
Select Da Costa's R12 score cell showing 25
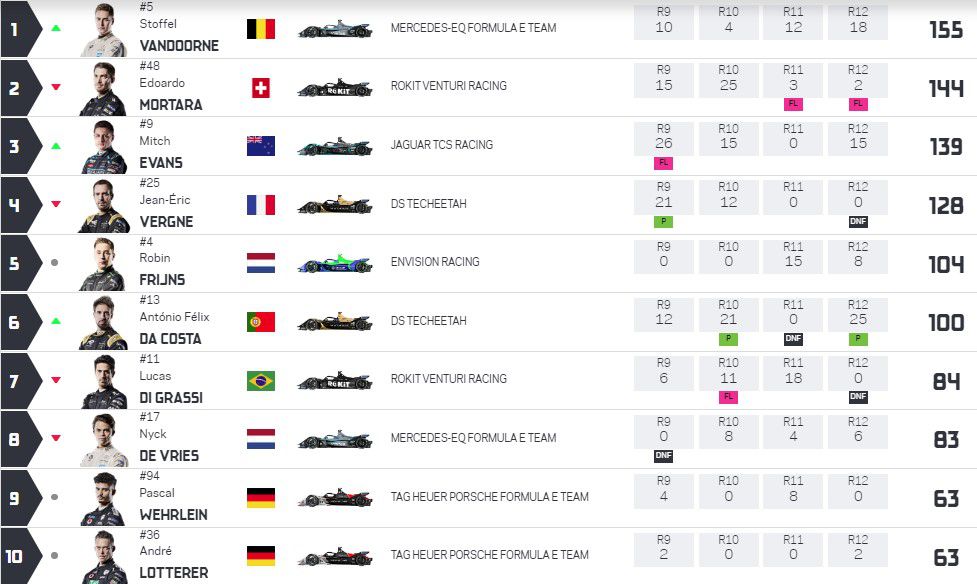pos(858,314)
